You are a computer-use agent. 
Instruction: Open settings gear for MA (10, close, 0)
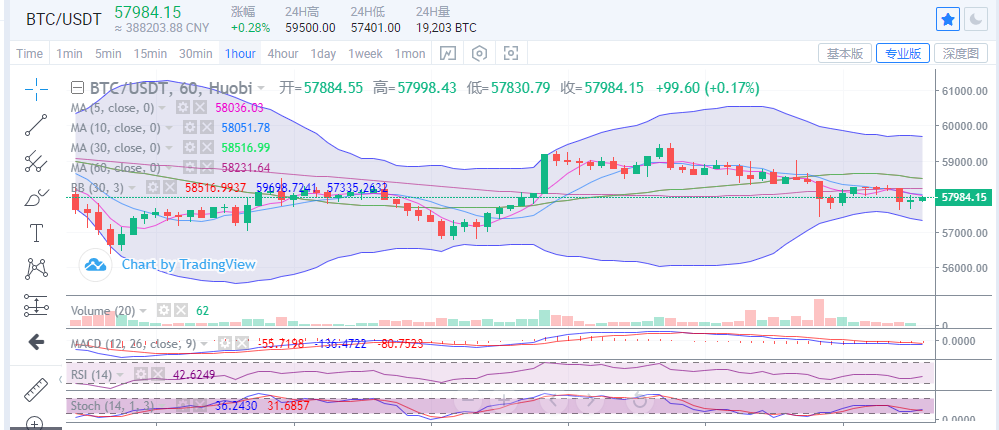[189, 128]
